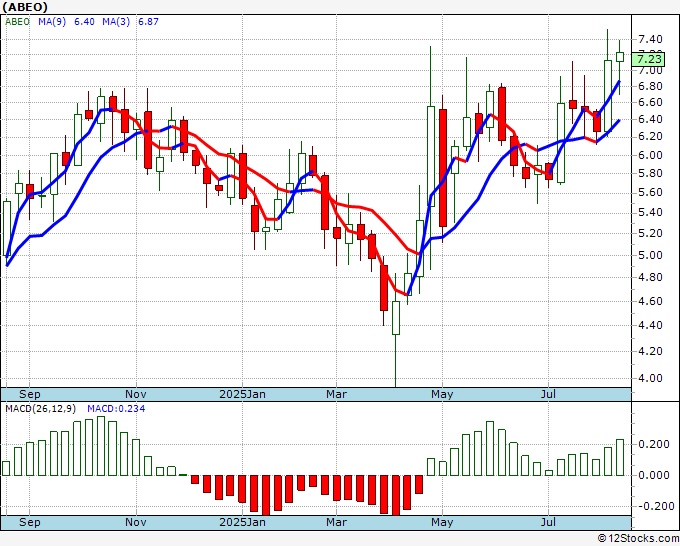
Task: Click the 4.60 price axis label
Action: 650,301
